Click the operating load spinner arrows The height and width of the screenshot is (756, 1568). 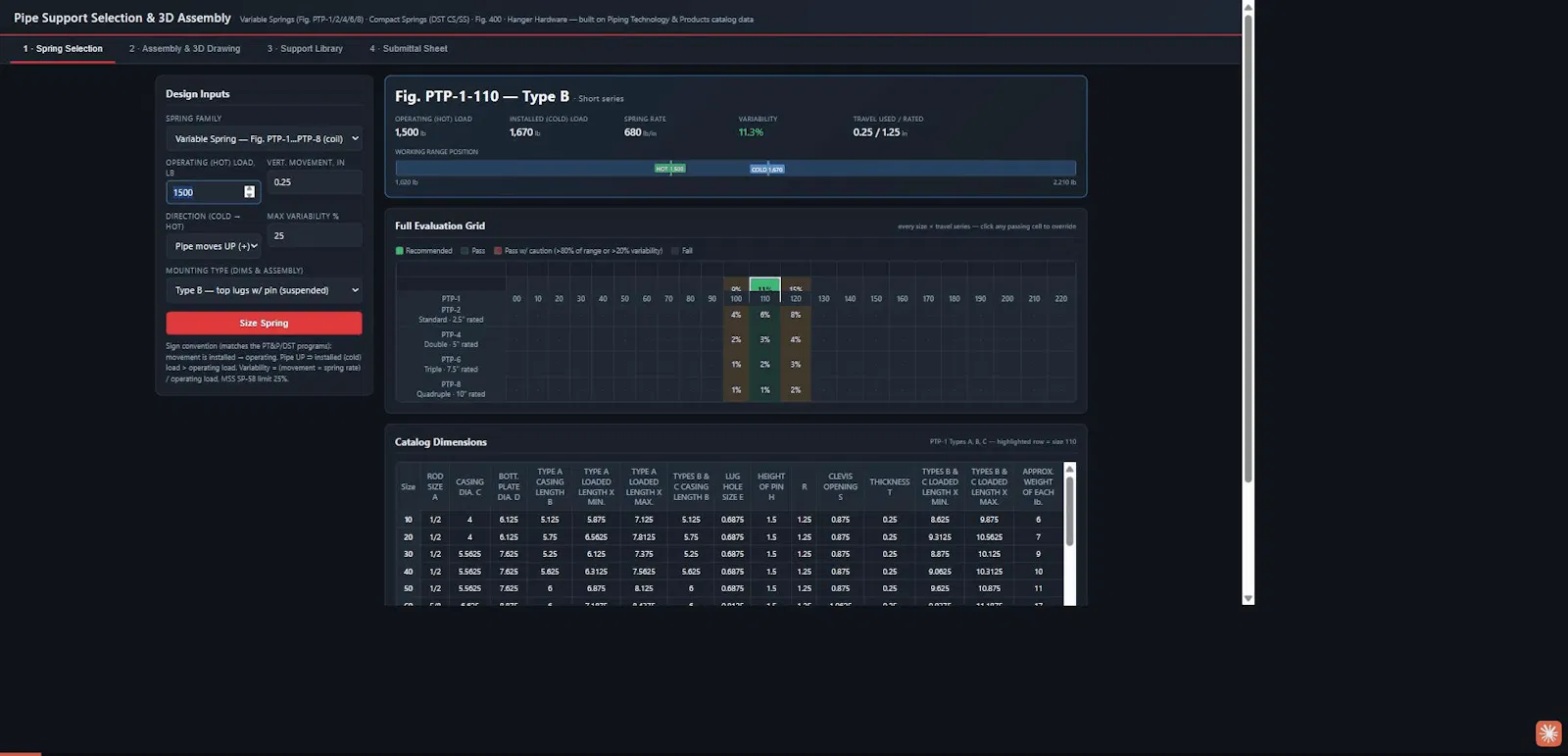(x=249, y=192)
